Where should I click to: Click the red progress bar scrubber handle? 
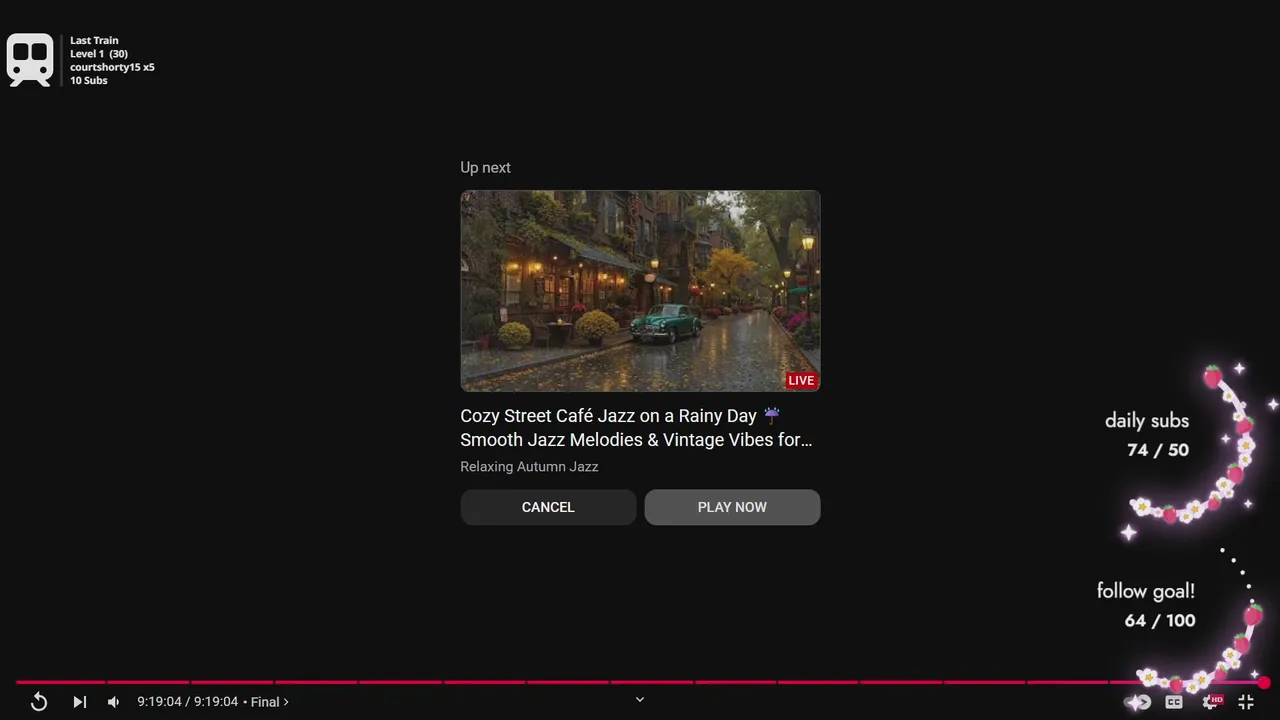click(x=1264, y=683)
